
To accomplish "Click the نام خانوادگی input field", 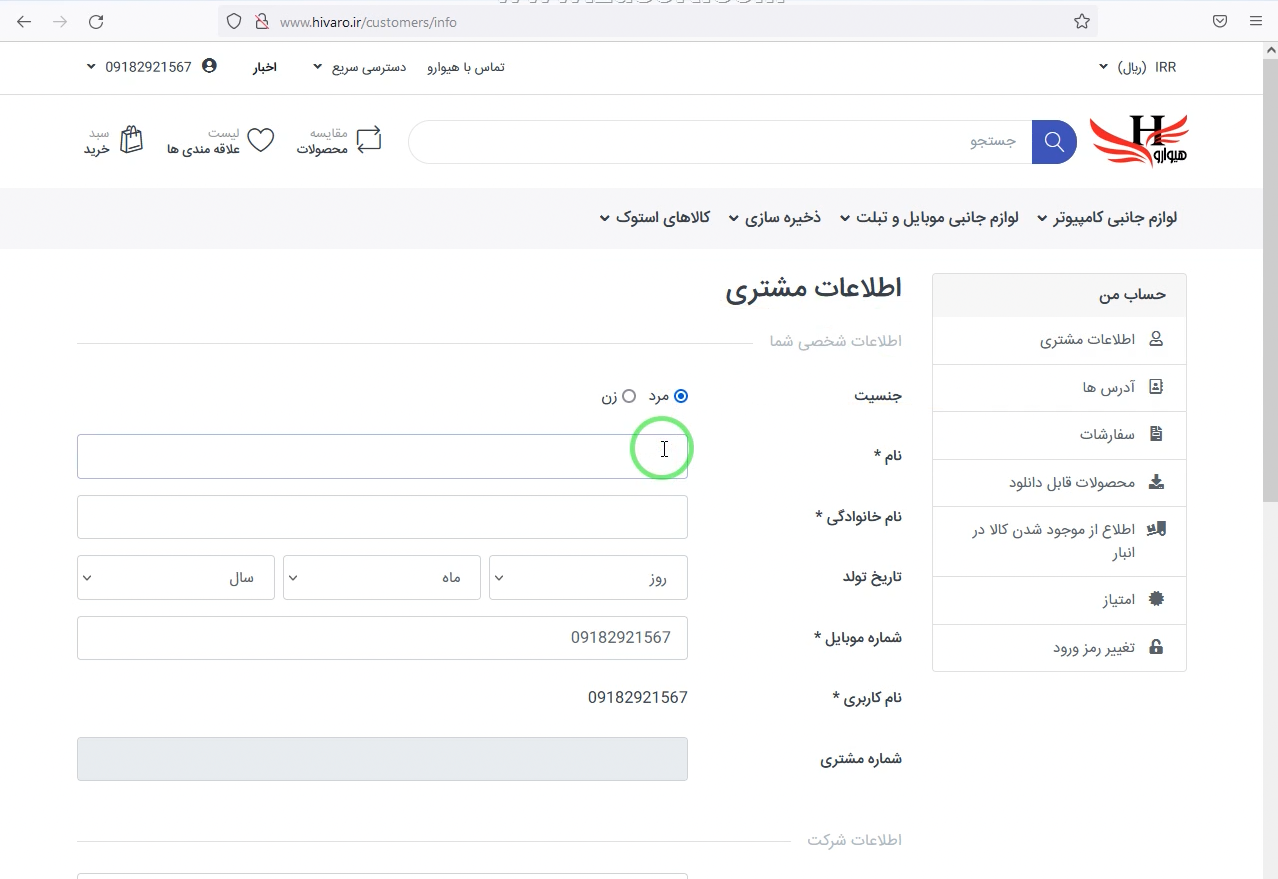I will coord(382,517).
